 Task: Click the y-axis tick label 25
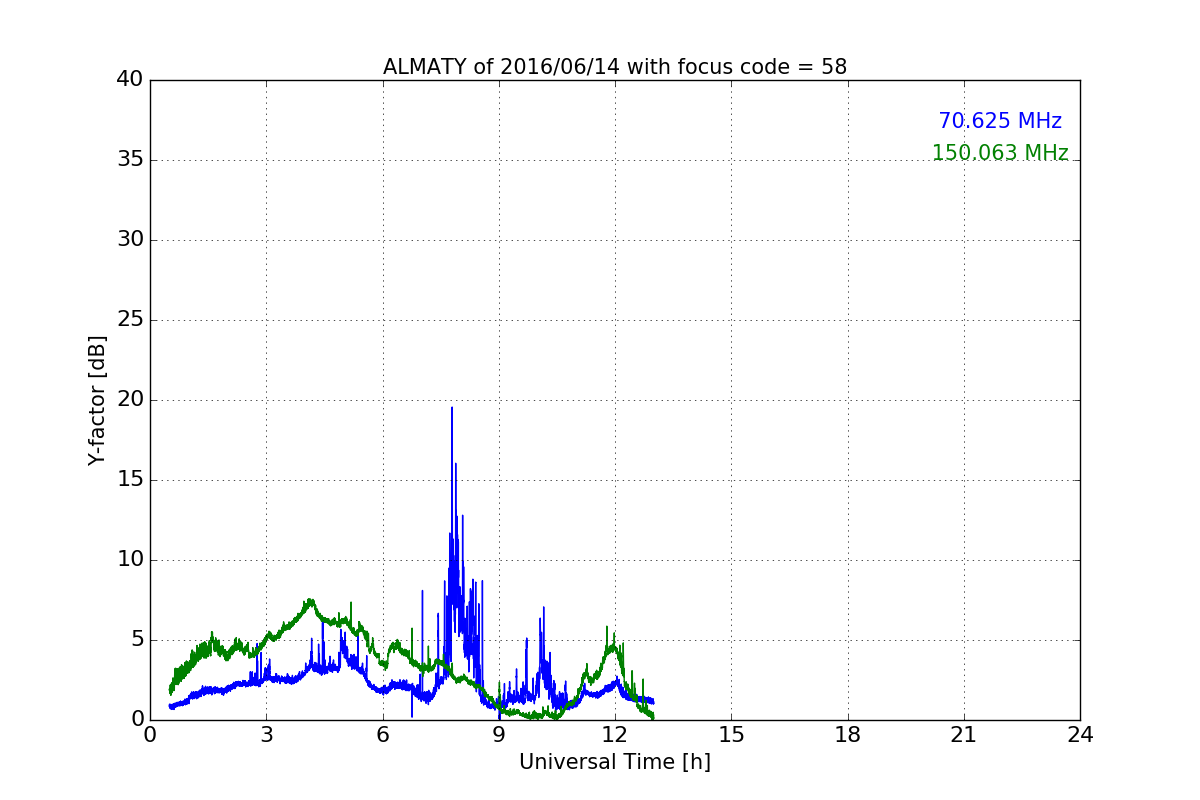[x=130, y=320]
